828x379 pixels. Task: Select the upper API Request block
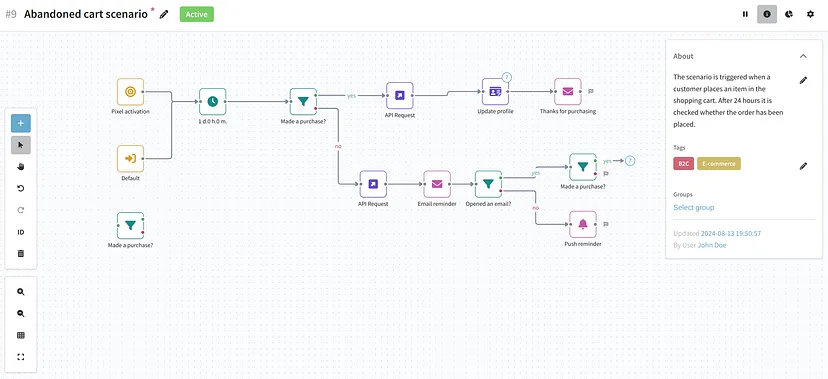[400, 96]
